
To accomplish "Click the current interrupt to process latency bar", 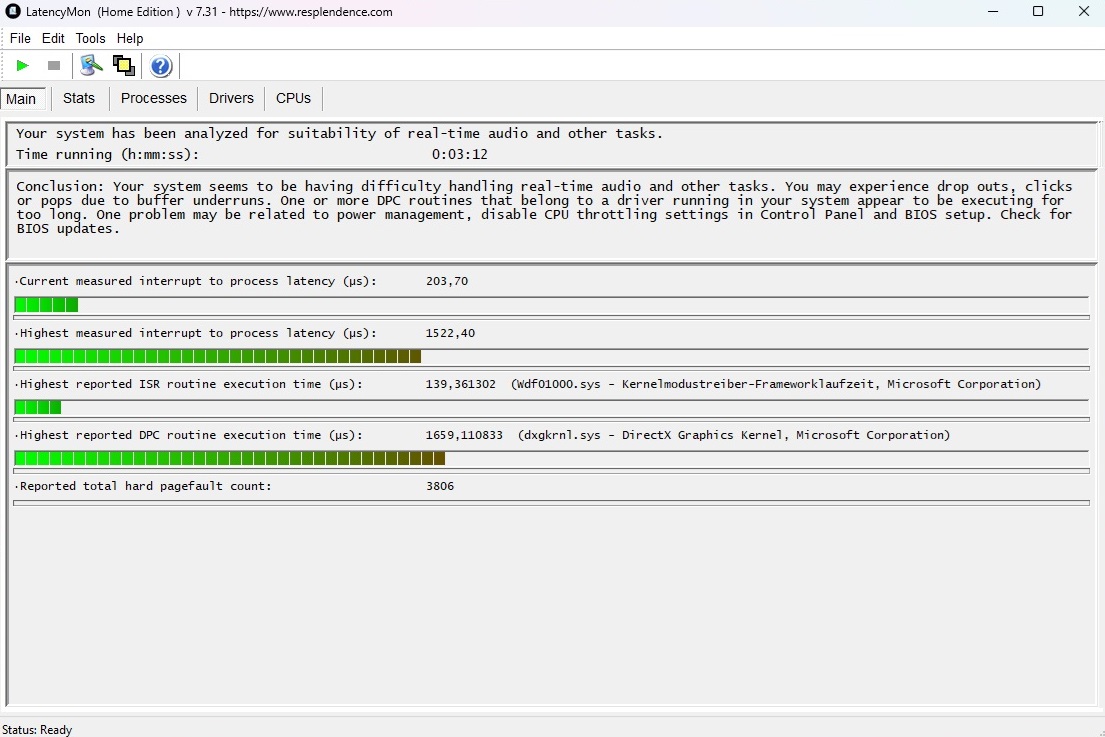I will pyautogui.click(x=551, y=305).
